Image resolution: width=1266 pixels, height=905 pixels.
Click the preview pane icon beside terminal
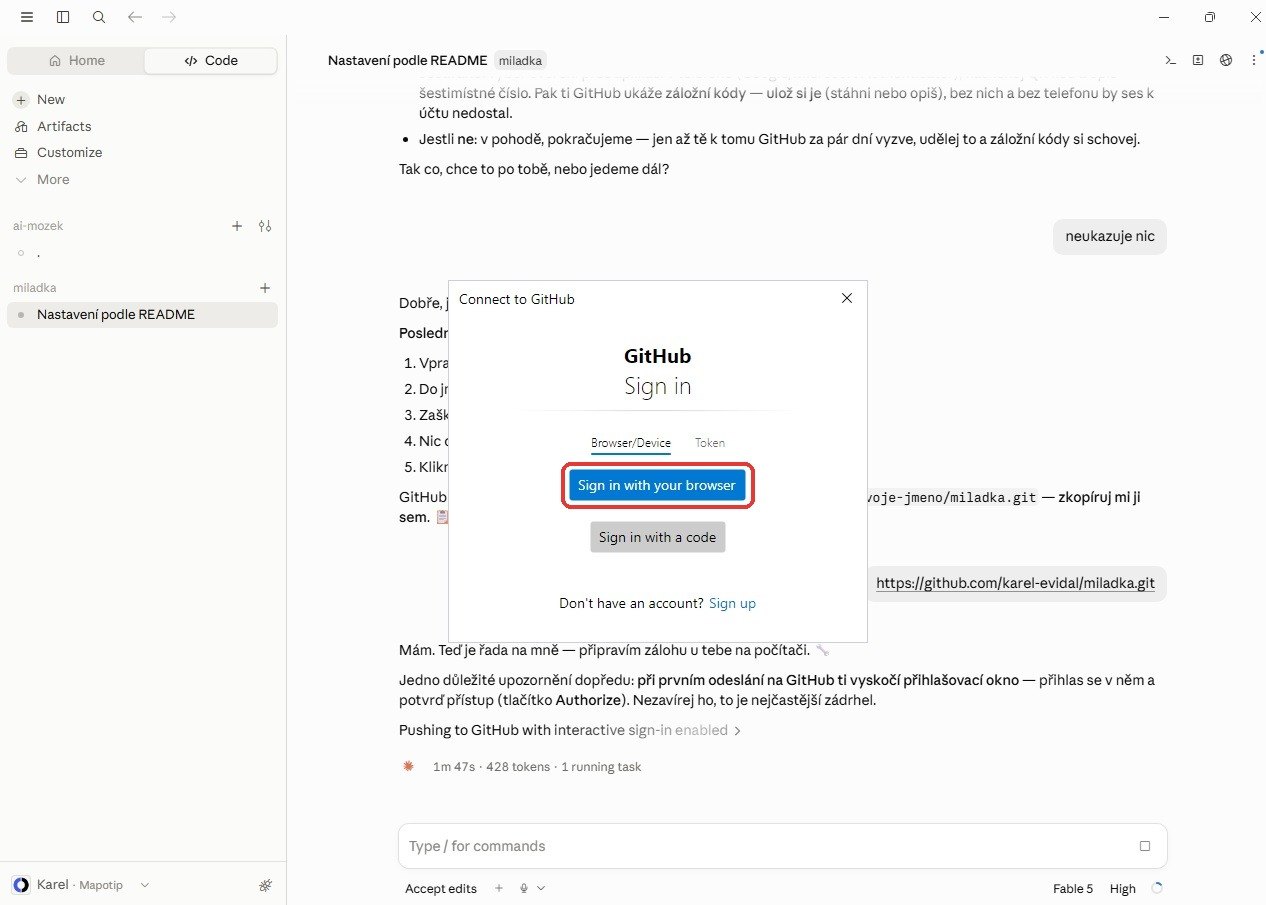pos(1198,60)
